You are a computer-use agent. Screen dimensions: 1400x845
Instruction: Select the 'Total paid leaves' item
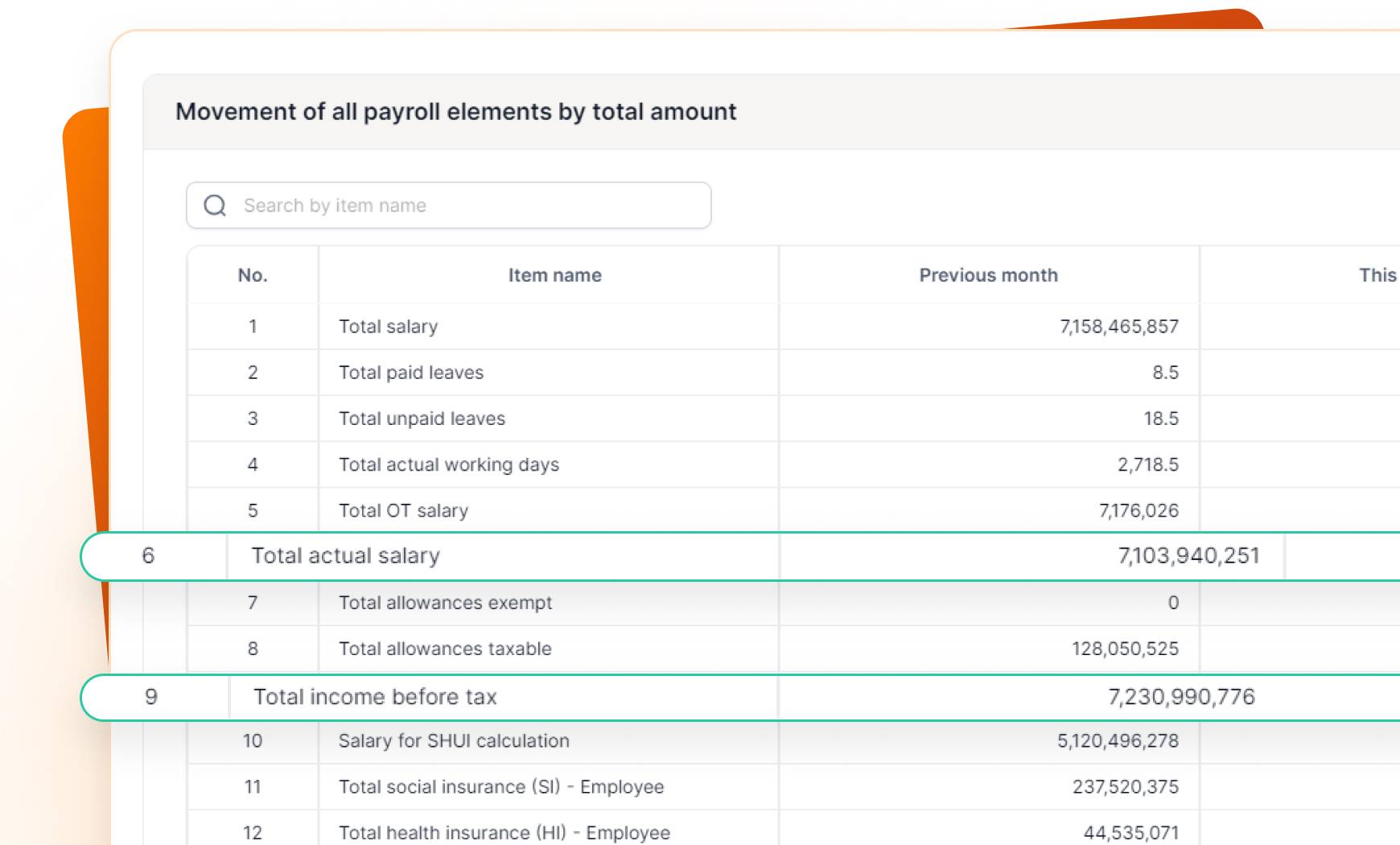411,373
